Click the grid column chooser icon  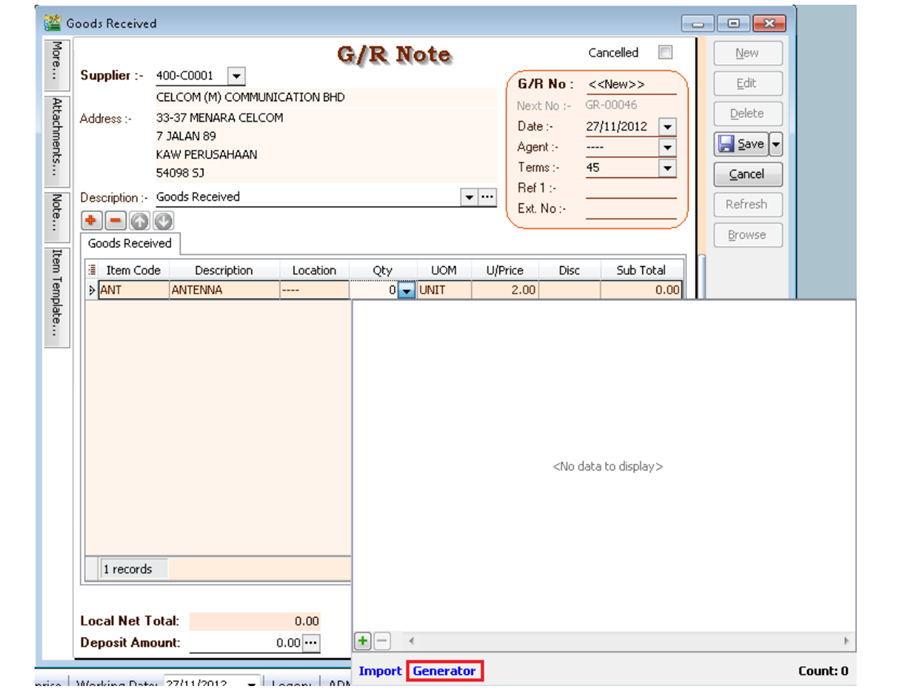coord(93,270)
